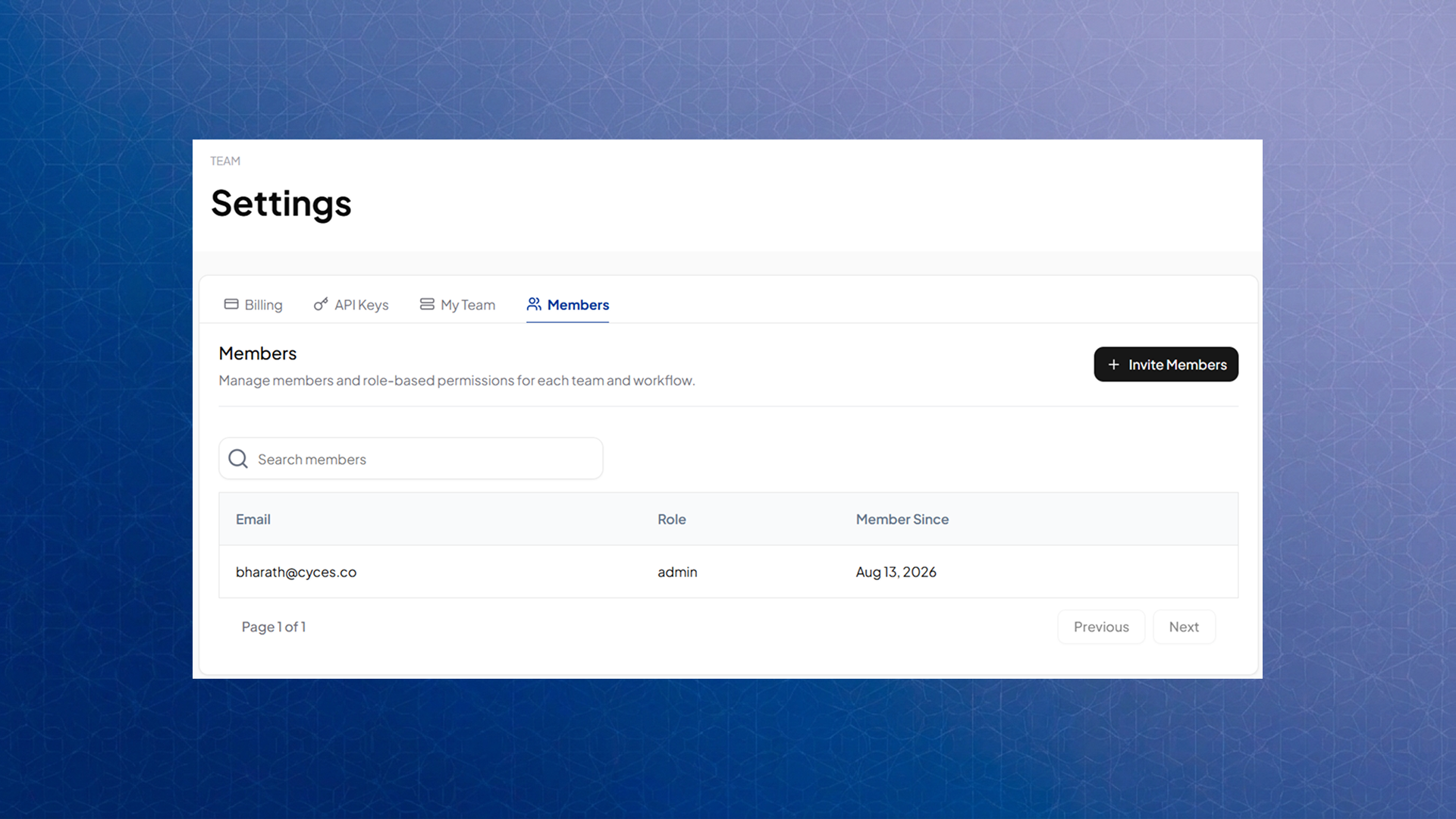Select the bharath@cyces.co email cell
This screenshot has height=819, width=1456.
[x=296, y=572]
